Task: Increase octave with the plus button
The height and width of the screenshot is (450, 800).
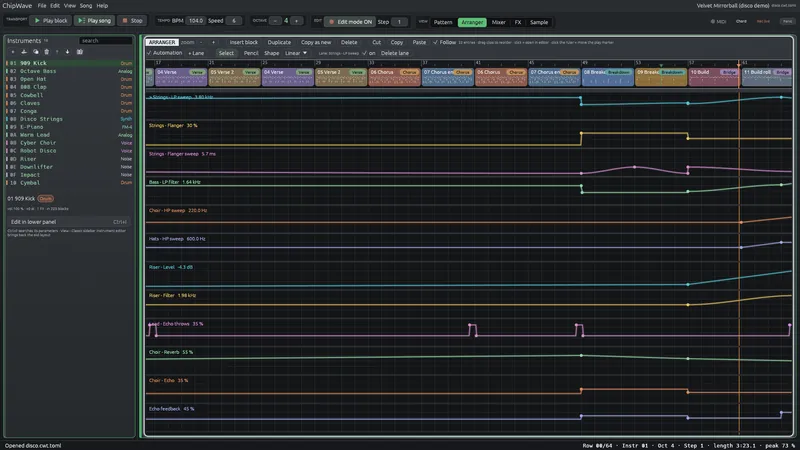Action: click(296, 20)
